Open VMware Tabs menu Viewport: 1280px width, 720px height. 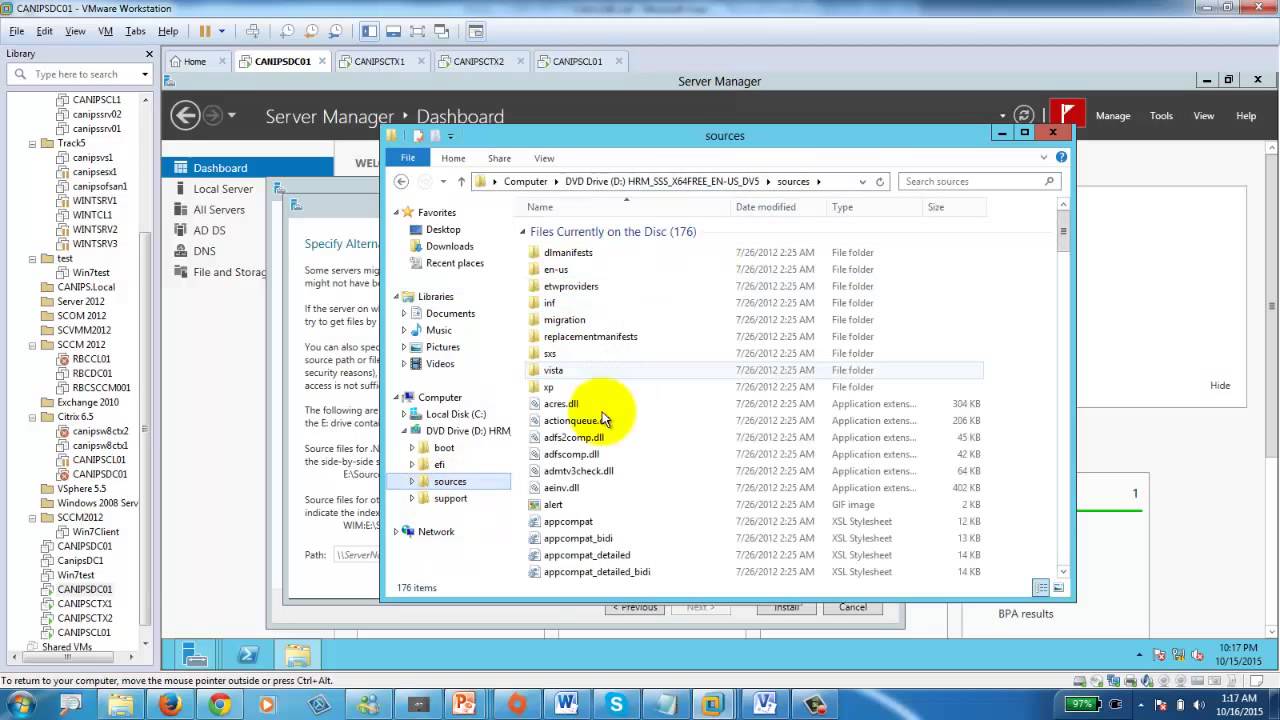pyautogui.click(x=136, y=31)
